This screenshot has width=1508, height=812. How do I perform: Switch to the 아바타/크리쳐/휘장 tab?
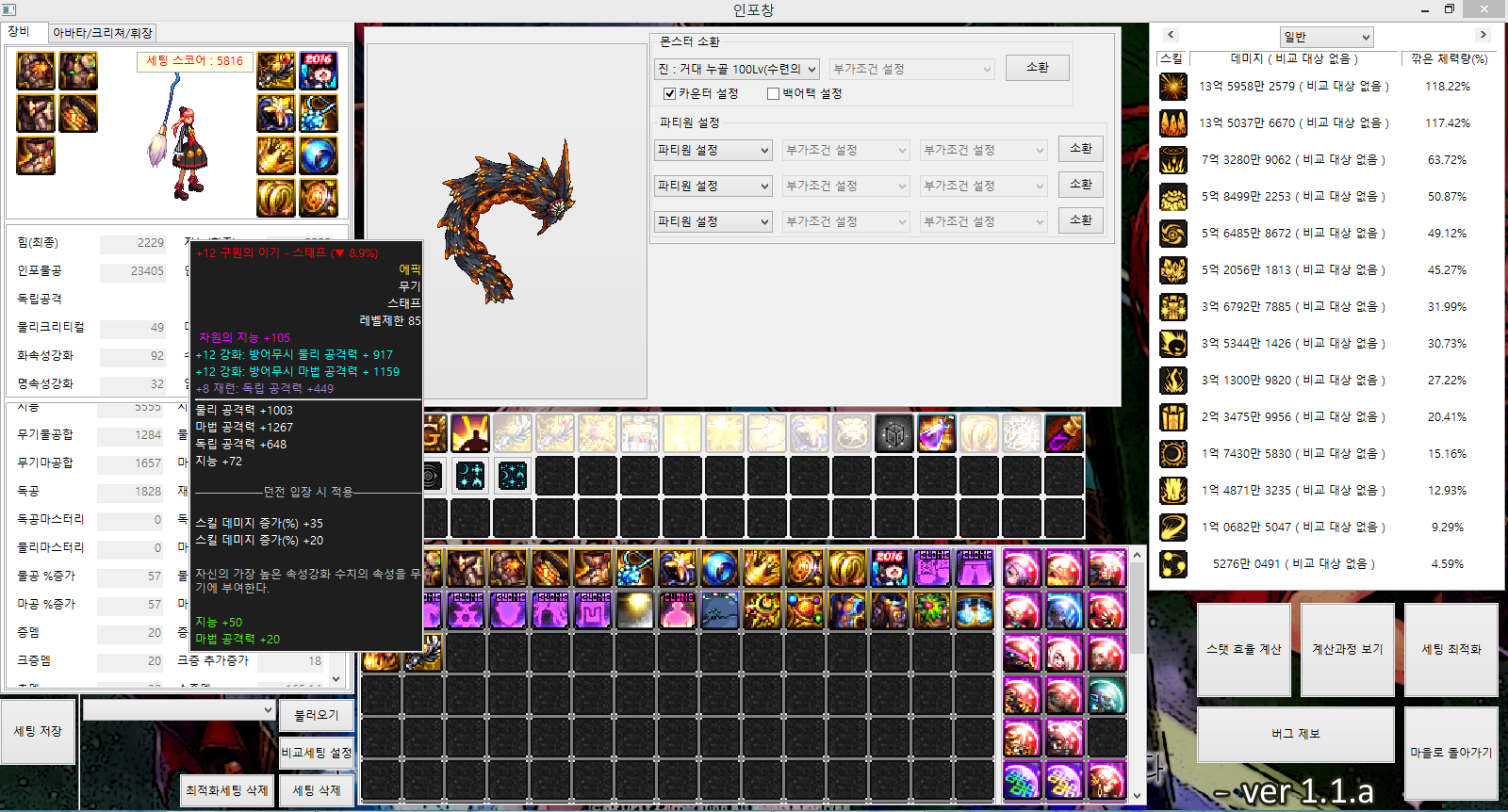tap(102, 33)
